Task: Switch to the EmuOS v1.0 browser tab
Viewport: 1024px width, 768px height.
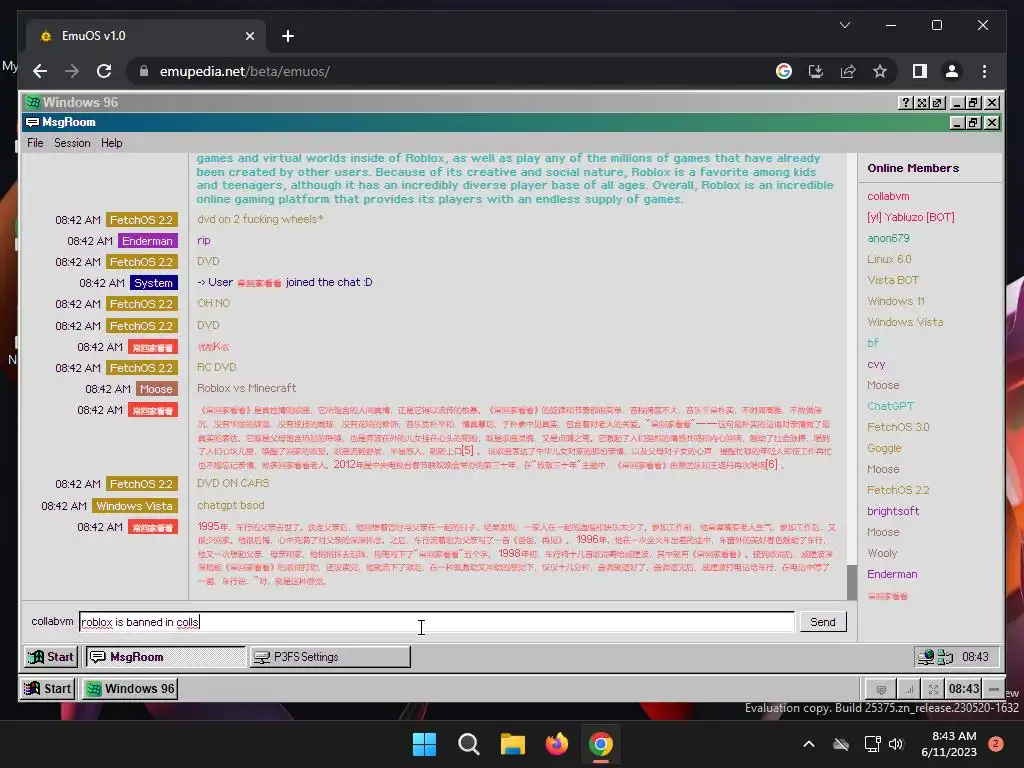Action: pyautogui.click(x=146, y=36)
